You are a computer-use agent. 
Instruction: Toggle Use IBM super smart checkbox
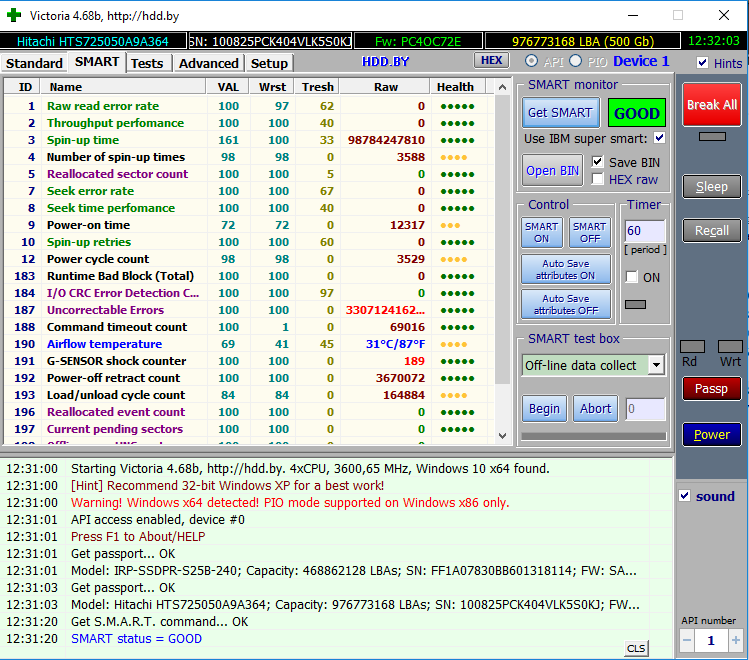click(x=659, y=138)
